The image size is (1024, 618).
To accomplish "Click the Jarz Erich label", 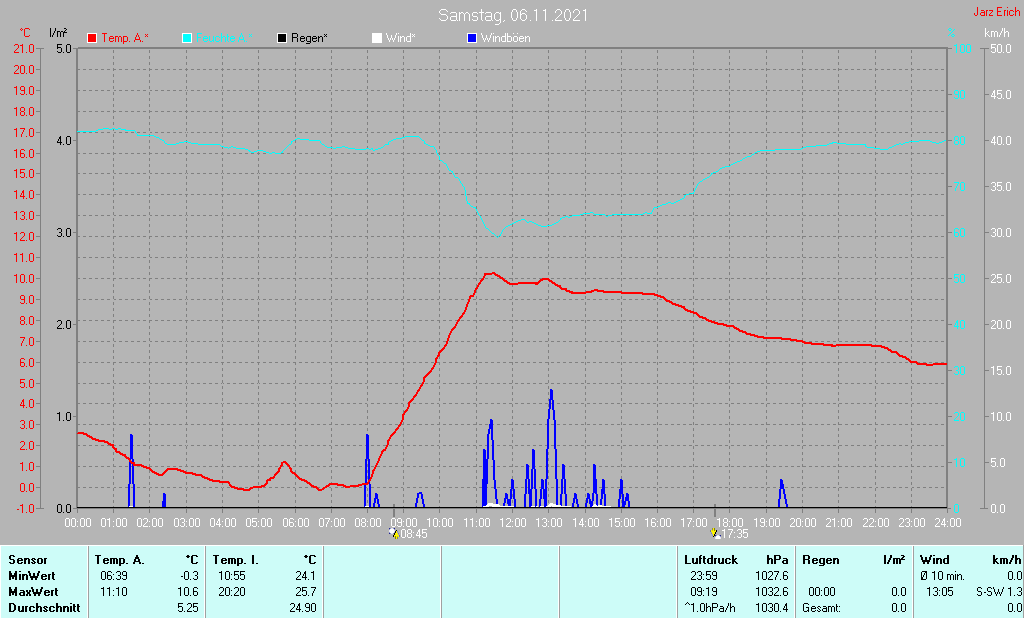I will pyautogui.click(x=996, y=13).
